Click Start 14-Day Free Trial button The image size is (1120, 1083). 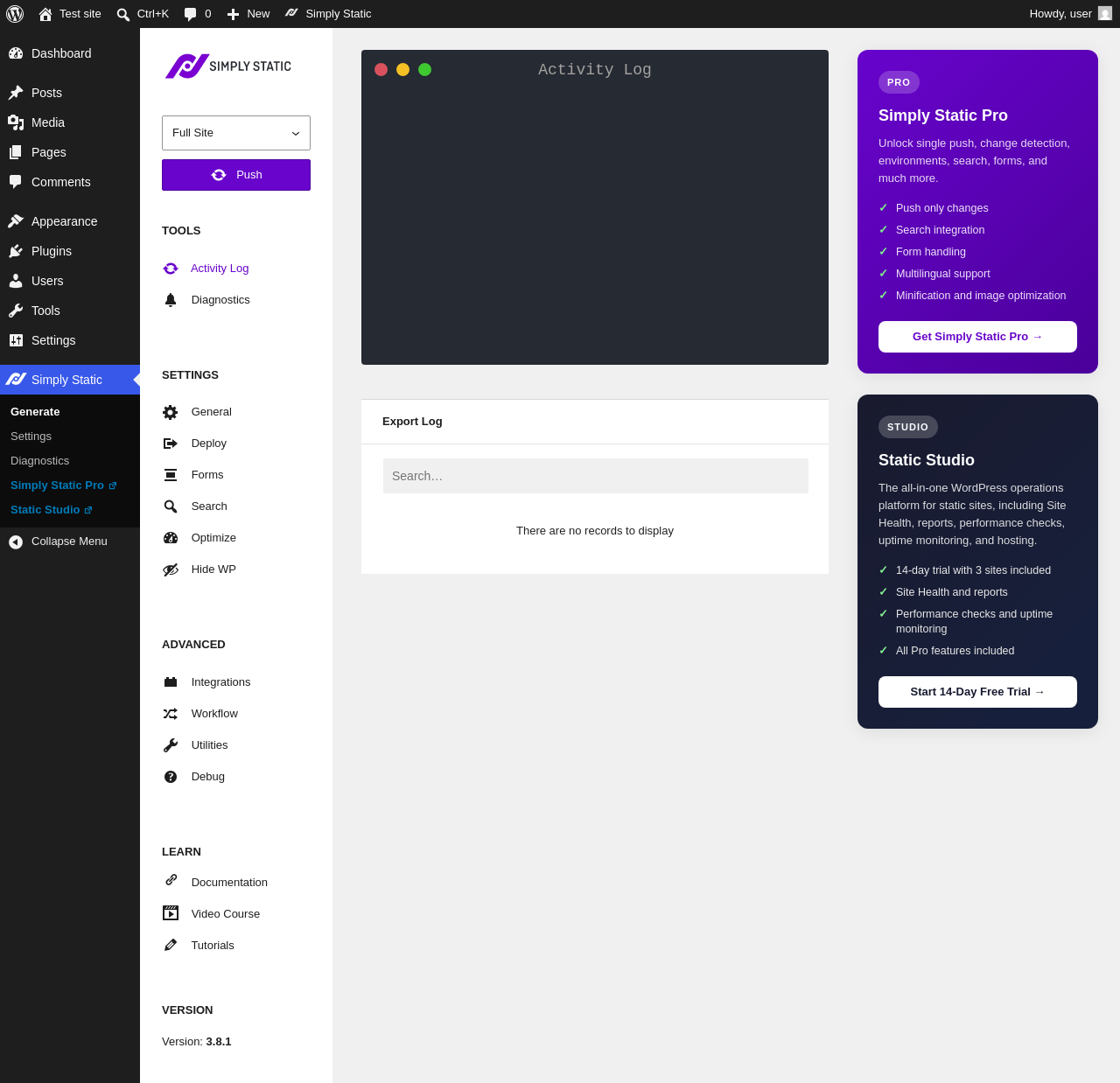pyautogui.click(x=977, y=692)
